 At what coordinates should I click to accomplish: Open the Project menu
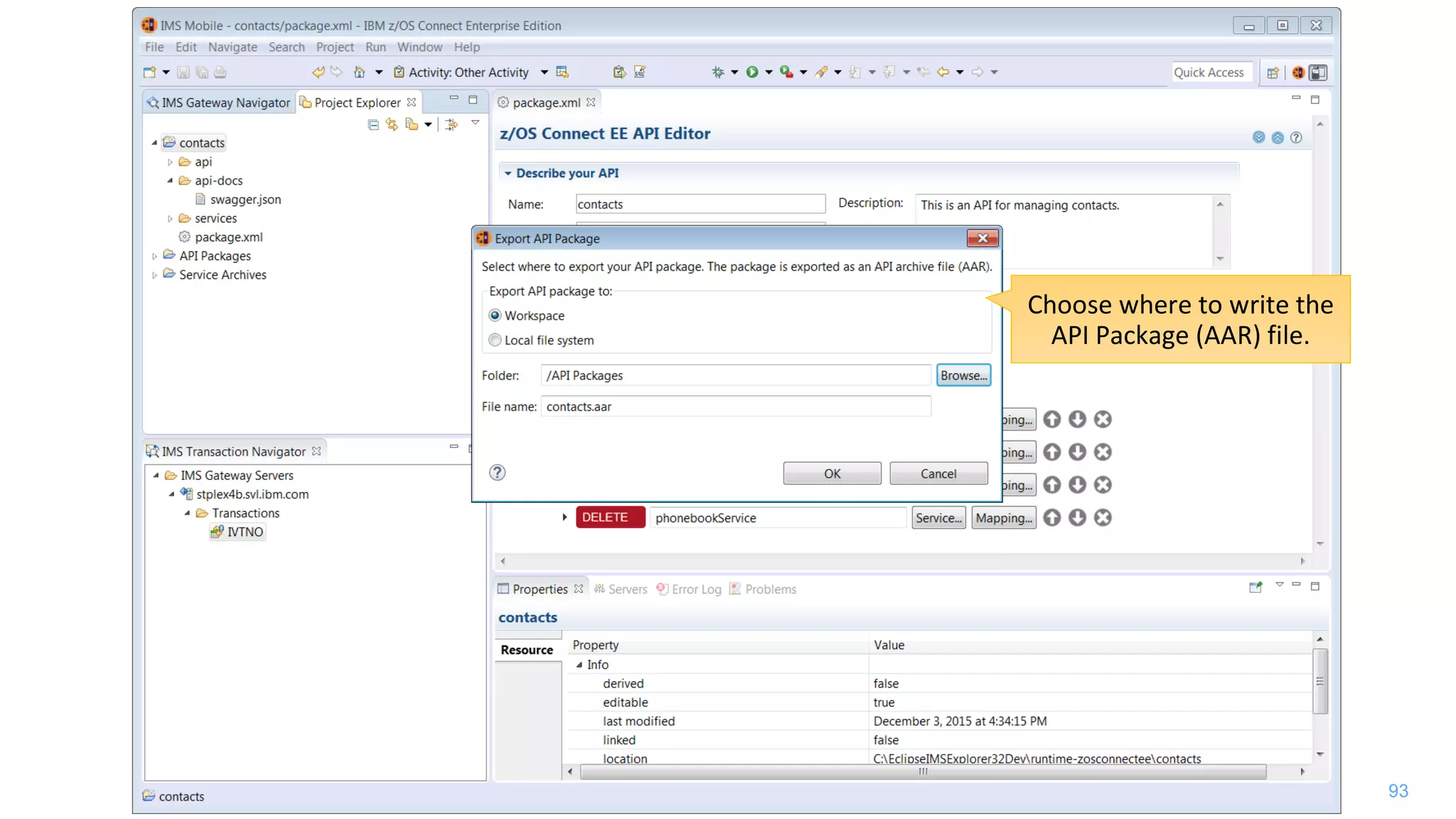click(335, 47)
